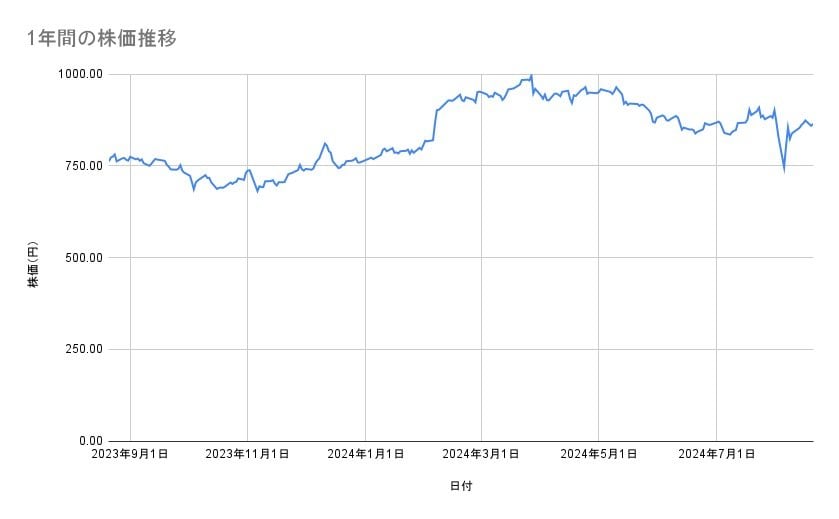Select the 2023年9月1日 date label
The image size is (839, 519).
[x=130, y=454]
